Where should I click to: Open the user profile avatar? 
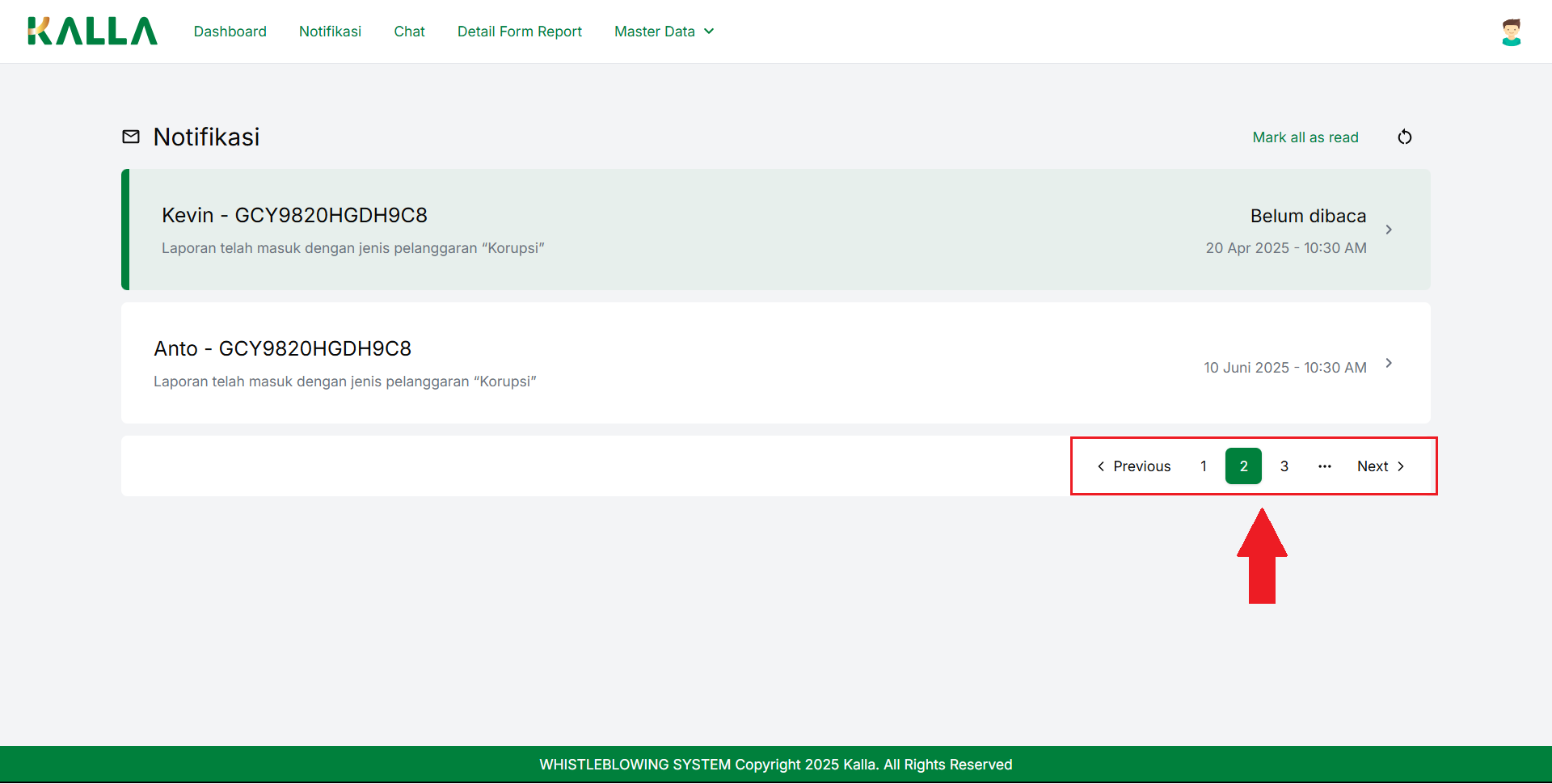[1511, 32]
